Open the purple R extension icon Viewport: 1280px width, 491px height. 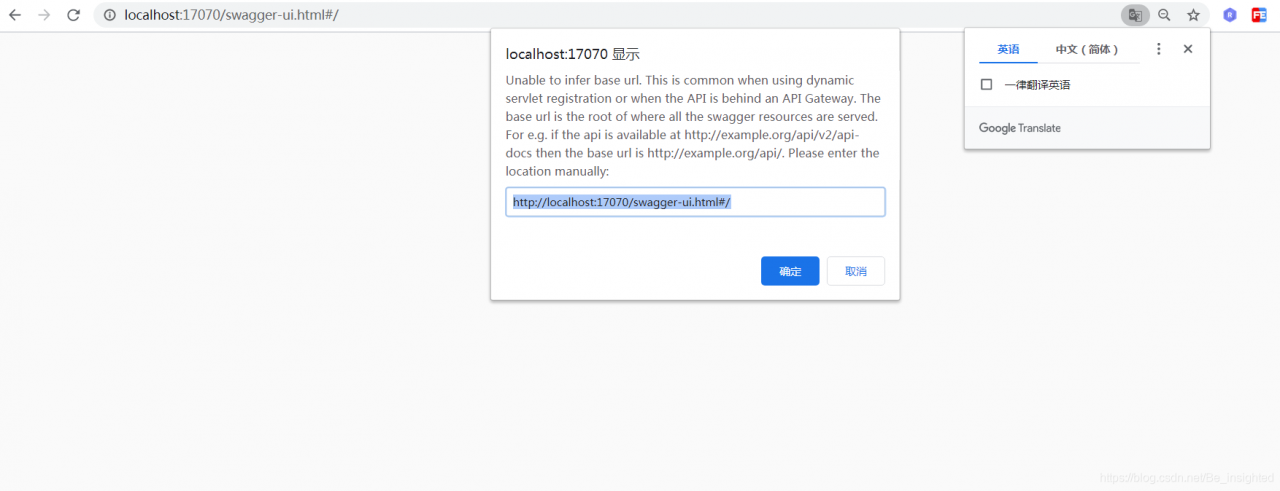[x=1230, y=15]
